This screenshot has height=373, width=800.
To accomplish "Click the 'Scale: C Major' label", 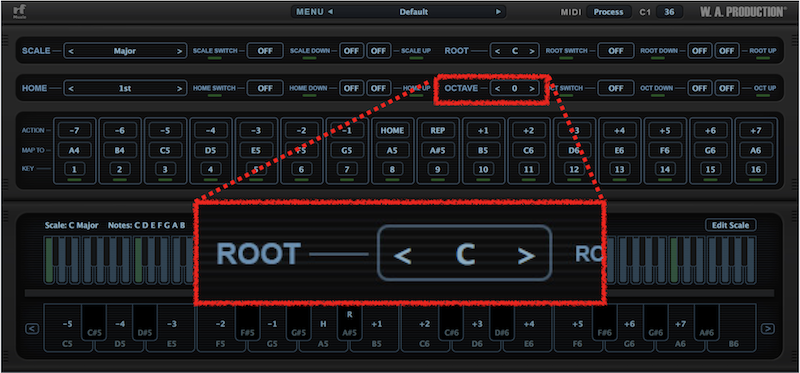I will point(71,225).
